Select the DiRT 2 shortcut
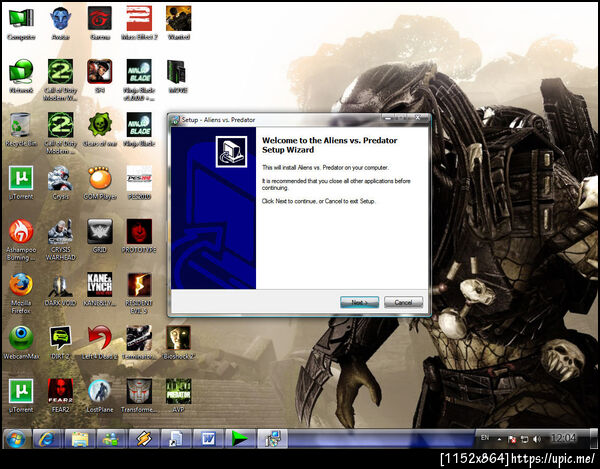The image size is (600, 469). [60, 343]
